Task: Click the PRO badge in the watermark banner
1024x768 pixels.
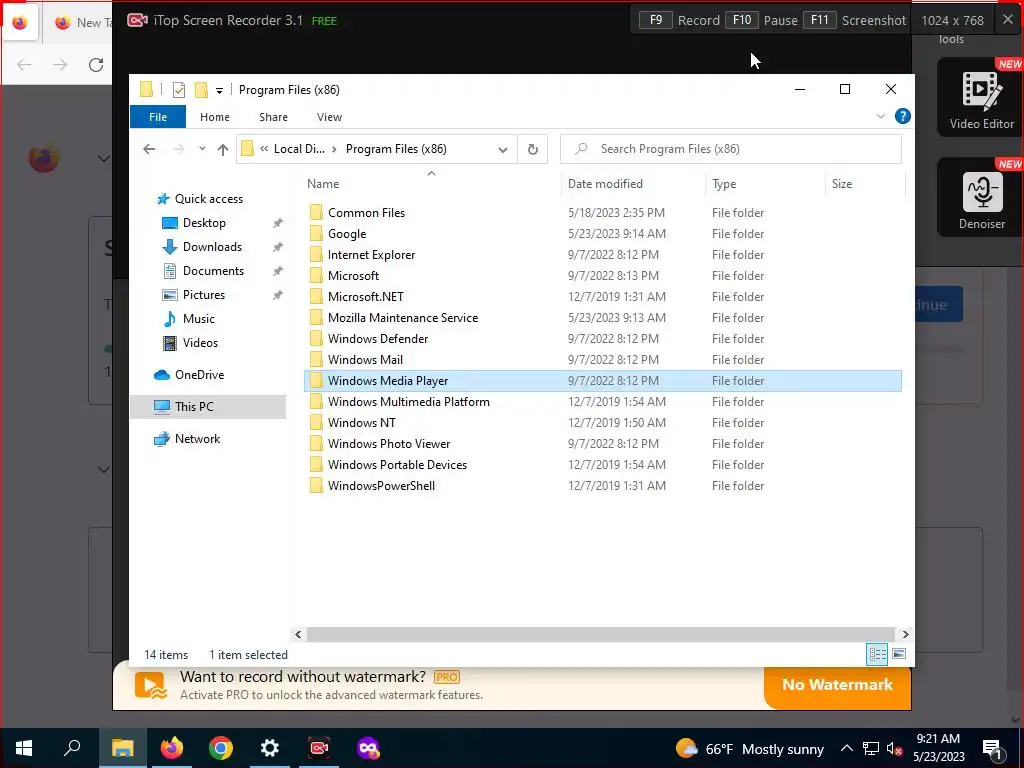Action: coord(447,677)
